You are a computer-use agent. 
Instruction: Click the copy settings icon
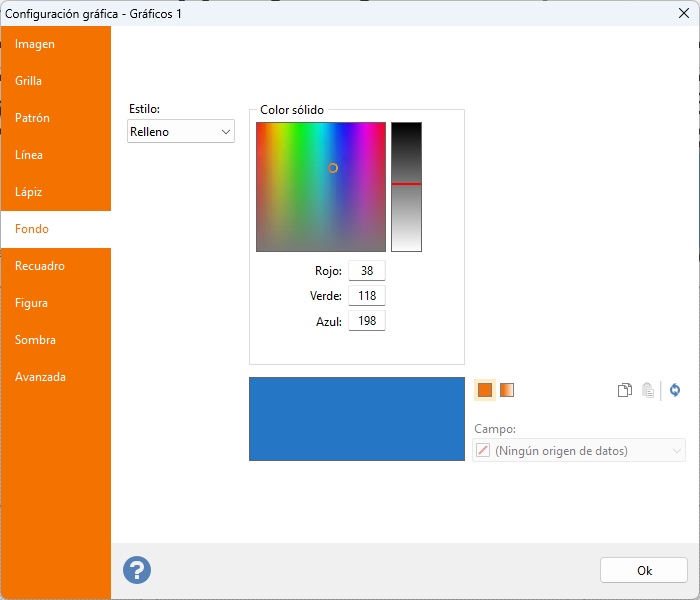624,391
